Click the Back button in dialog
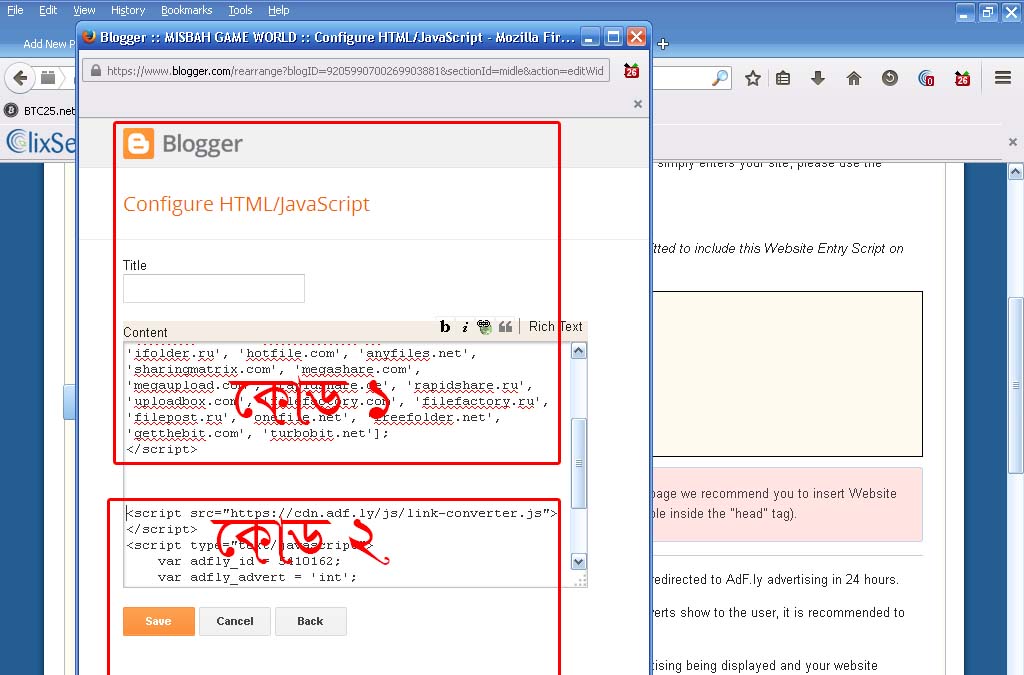 click(x=310, y=621)
